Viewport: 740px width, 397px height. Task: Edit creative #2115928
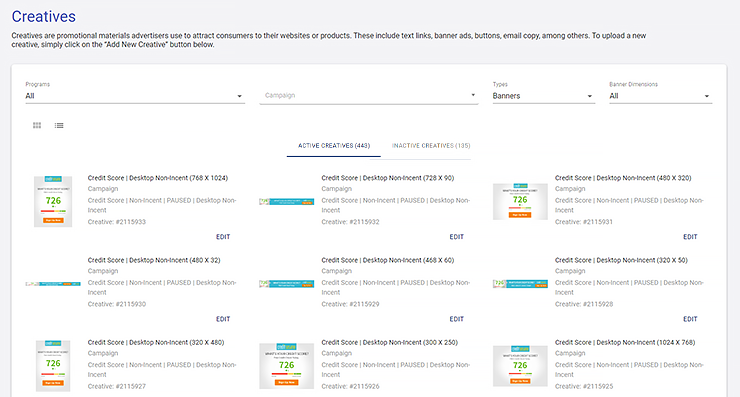point(690,319)
